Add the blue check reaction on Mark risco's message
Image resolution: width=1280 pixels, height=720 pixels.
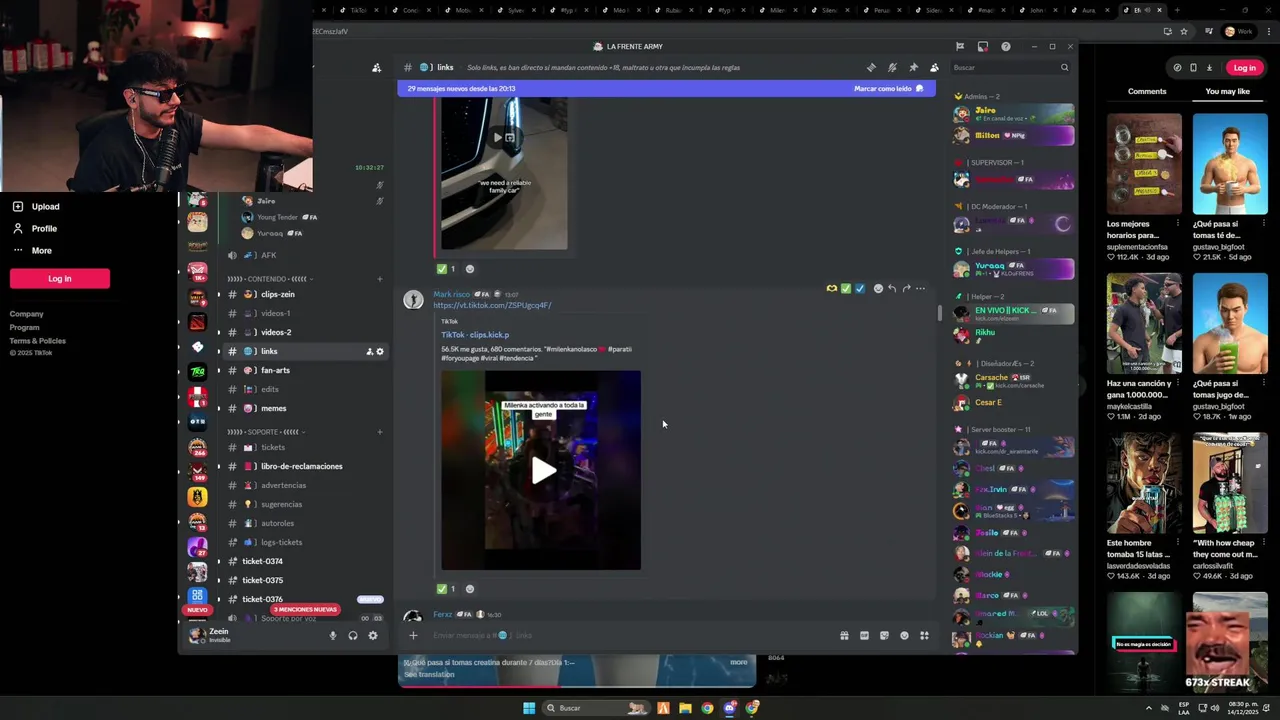pyautogui.click(x=860, y=288)
